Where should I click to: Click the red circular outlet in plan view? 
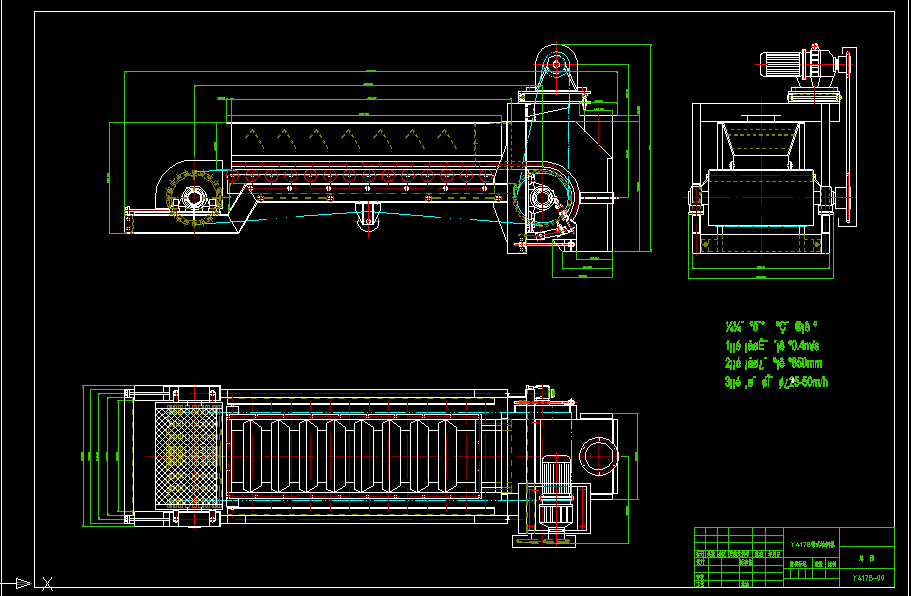[596, 455]
